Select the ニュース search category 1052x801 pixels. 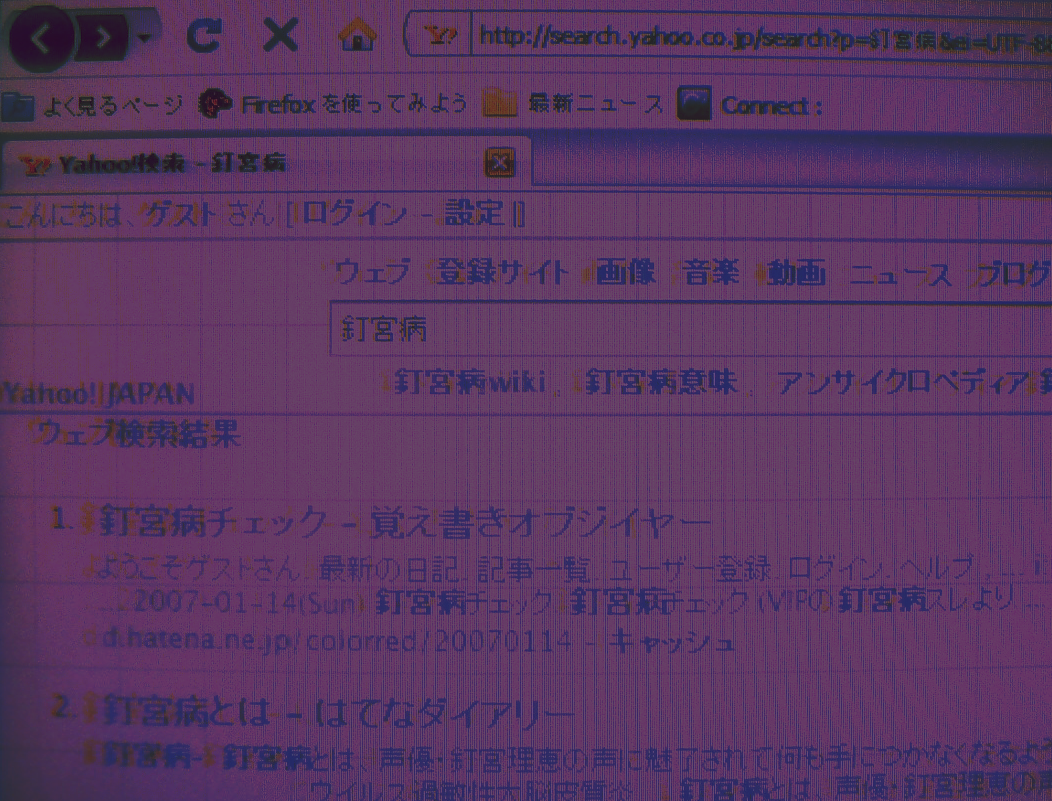pos(900,275)
